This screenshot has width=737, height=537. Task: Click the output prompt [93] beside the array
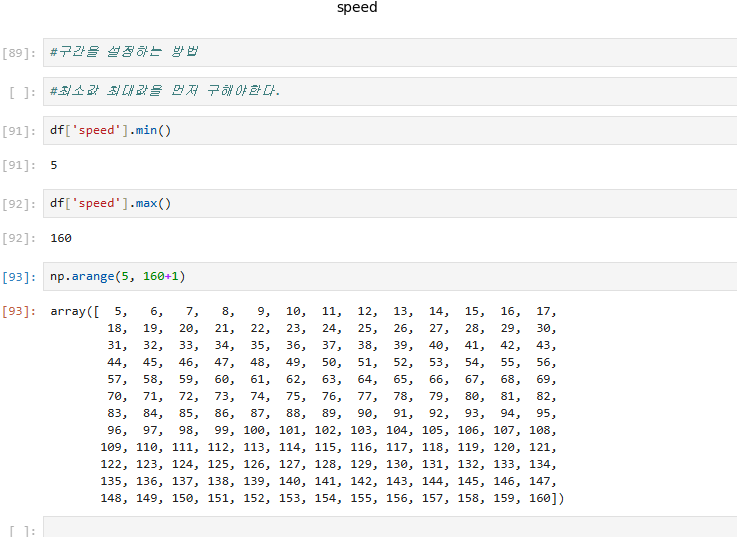[19, 311]
